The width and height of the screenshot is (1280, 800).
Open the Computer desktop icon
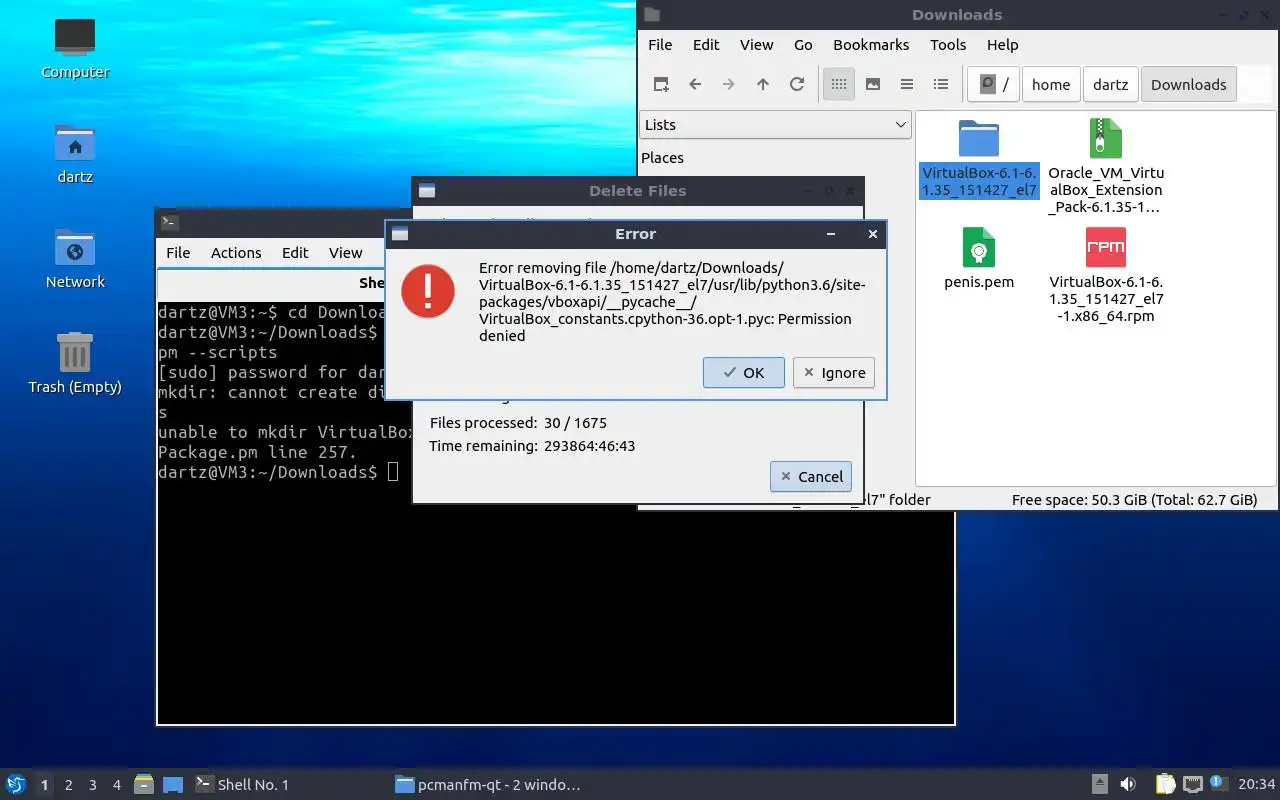[x=75, y=38]
